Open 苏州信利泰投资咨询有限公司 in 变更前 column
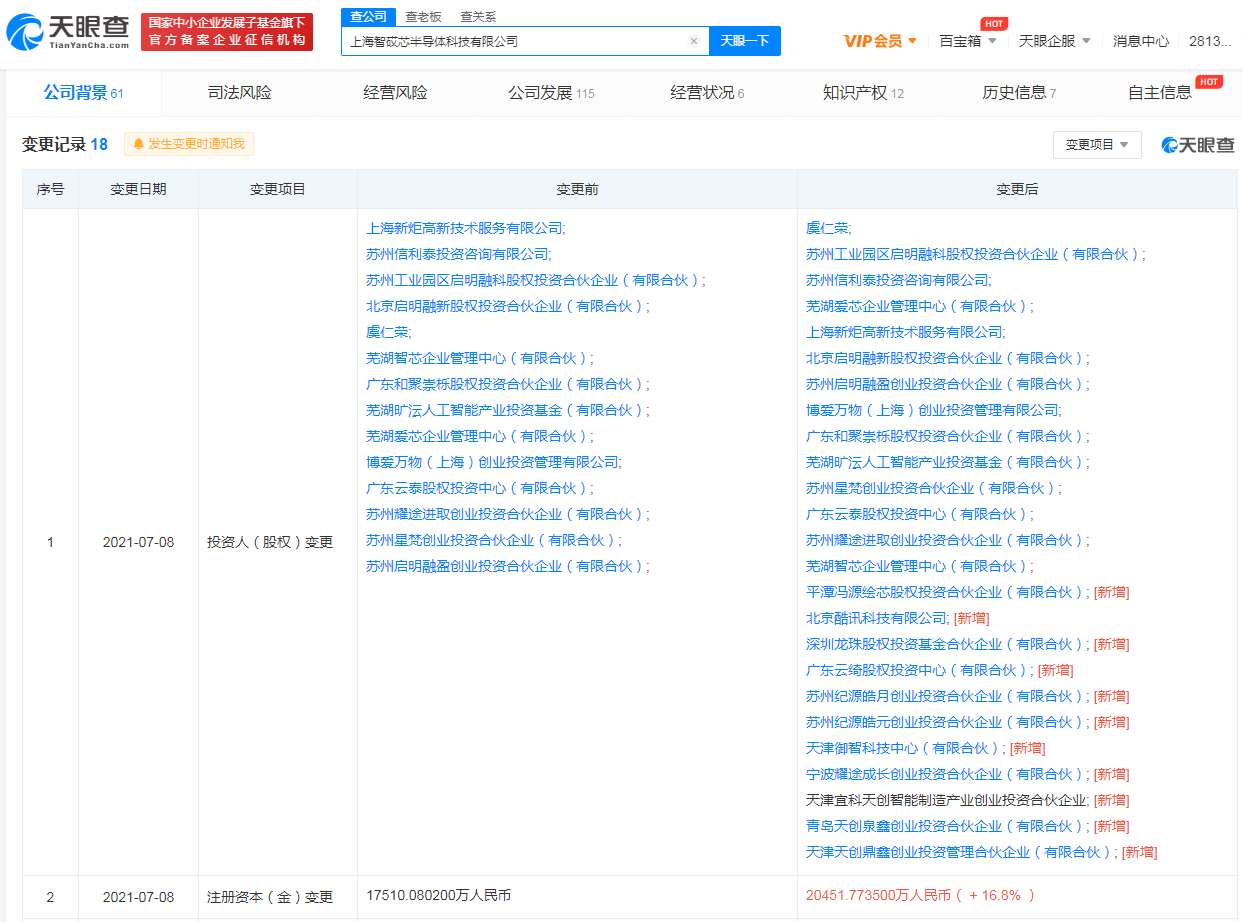Viewport: 1243px width, 922px height. pos(458,254)
